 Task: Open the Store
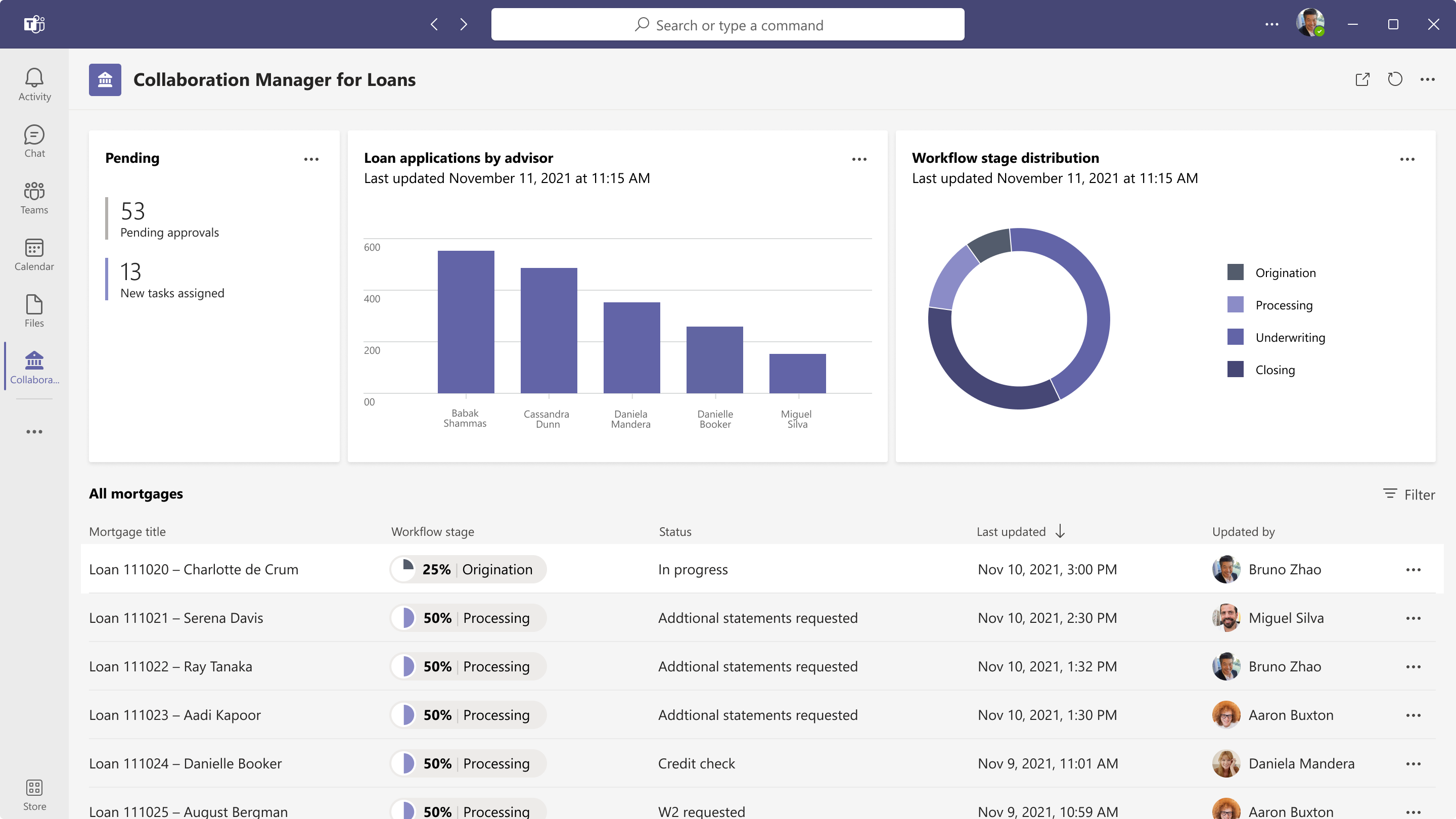point(34,792)
